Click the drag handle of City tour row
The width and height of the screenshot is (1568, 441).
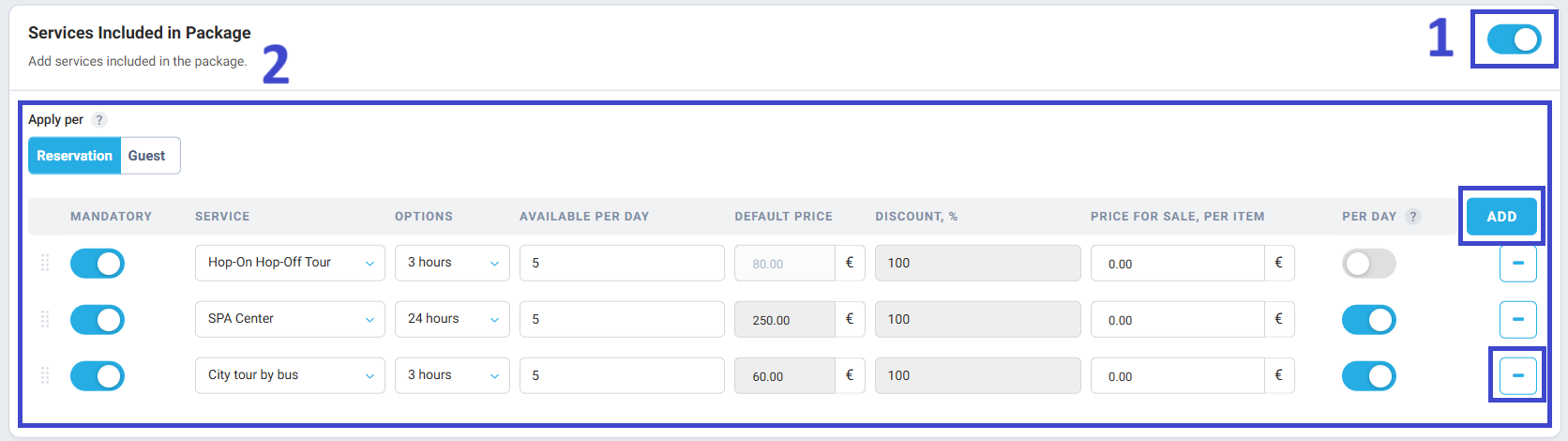pos(45,376)
